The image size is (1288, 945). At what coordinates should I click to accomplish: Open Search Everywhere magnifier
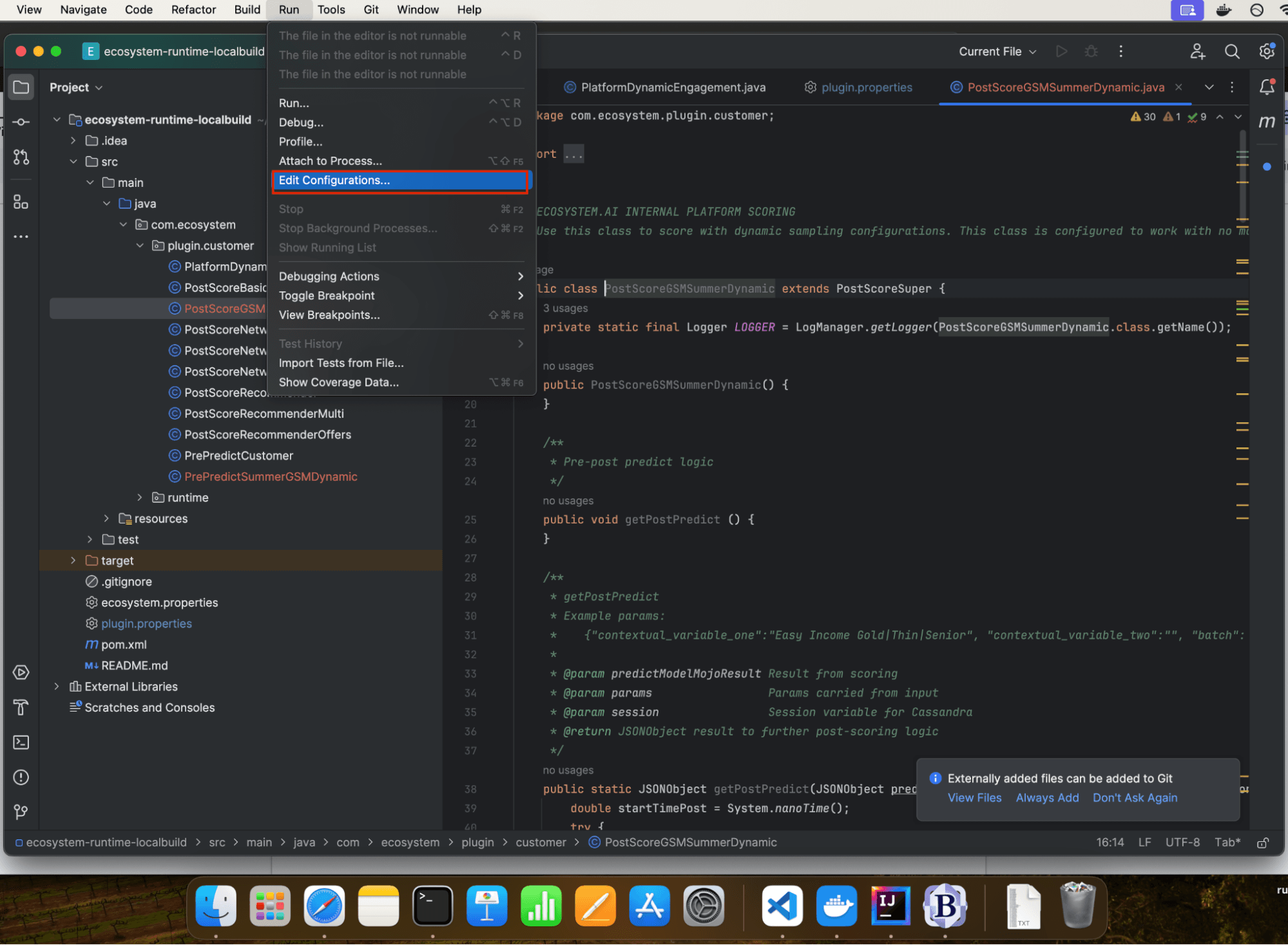(1232, 52)
